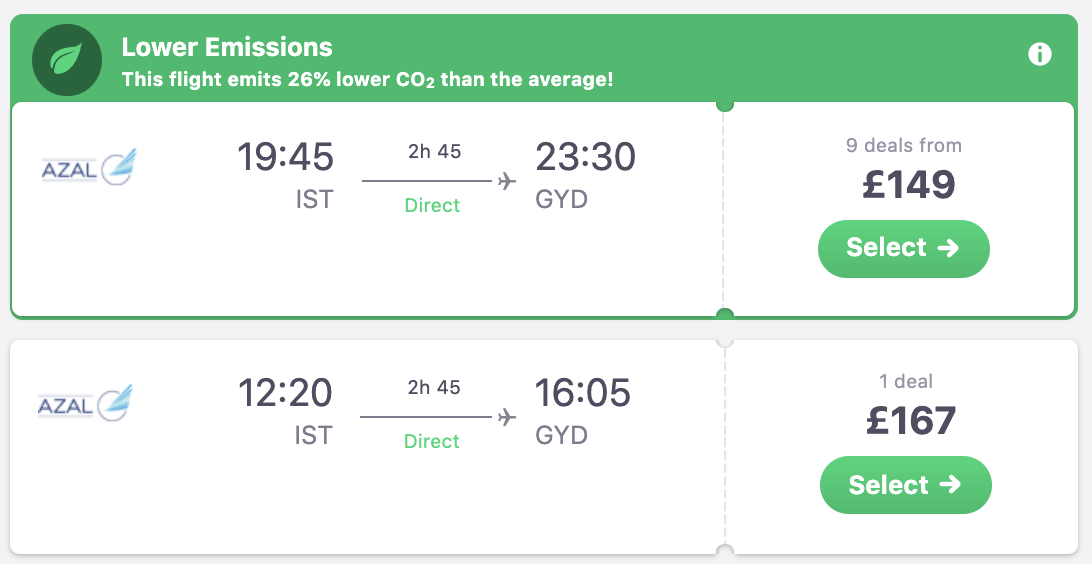Select the £167 flight deal
The image size is (1092, 564).
coord(905,485)
